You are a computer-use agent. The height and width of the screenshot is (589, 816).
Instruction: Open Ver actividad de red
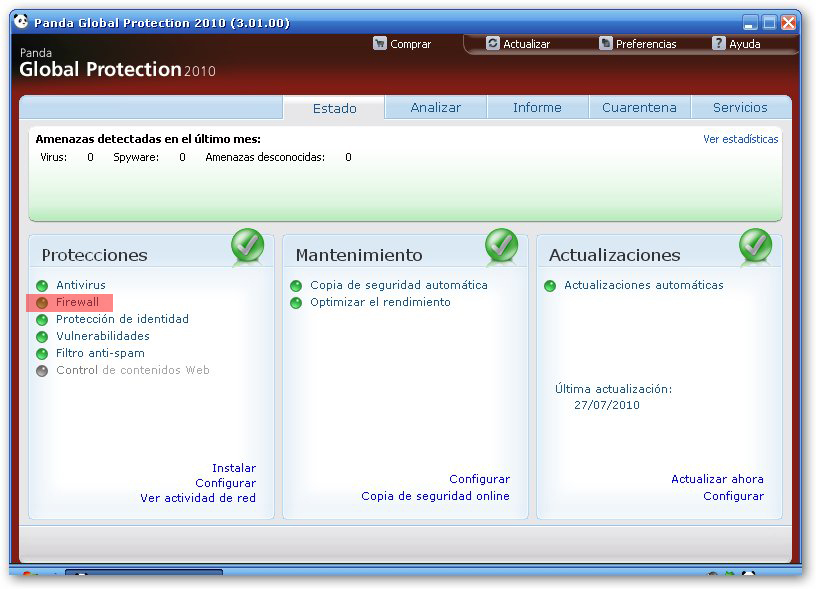pyautogui.click(x=198, y=498)
